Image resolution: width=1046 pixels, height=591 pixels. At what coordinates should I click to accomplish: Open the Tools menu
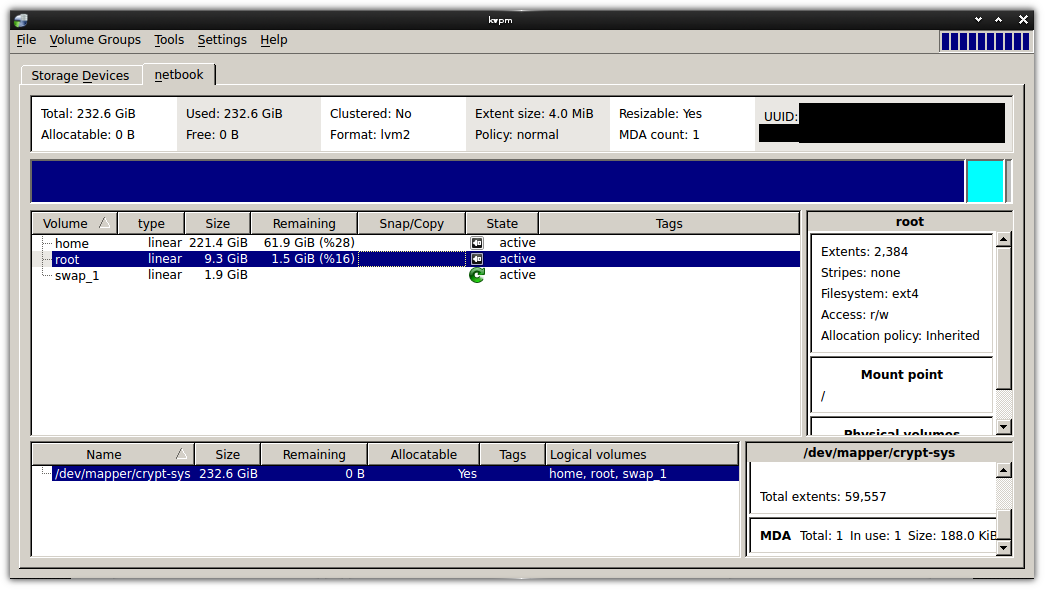(x=168, y=40)
